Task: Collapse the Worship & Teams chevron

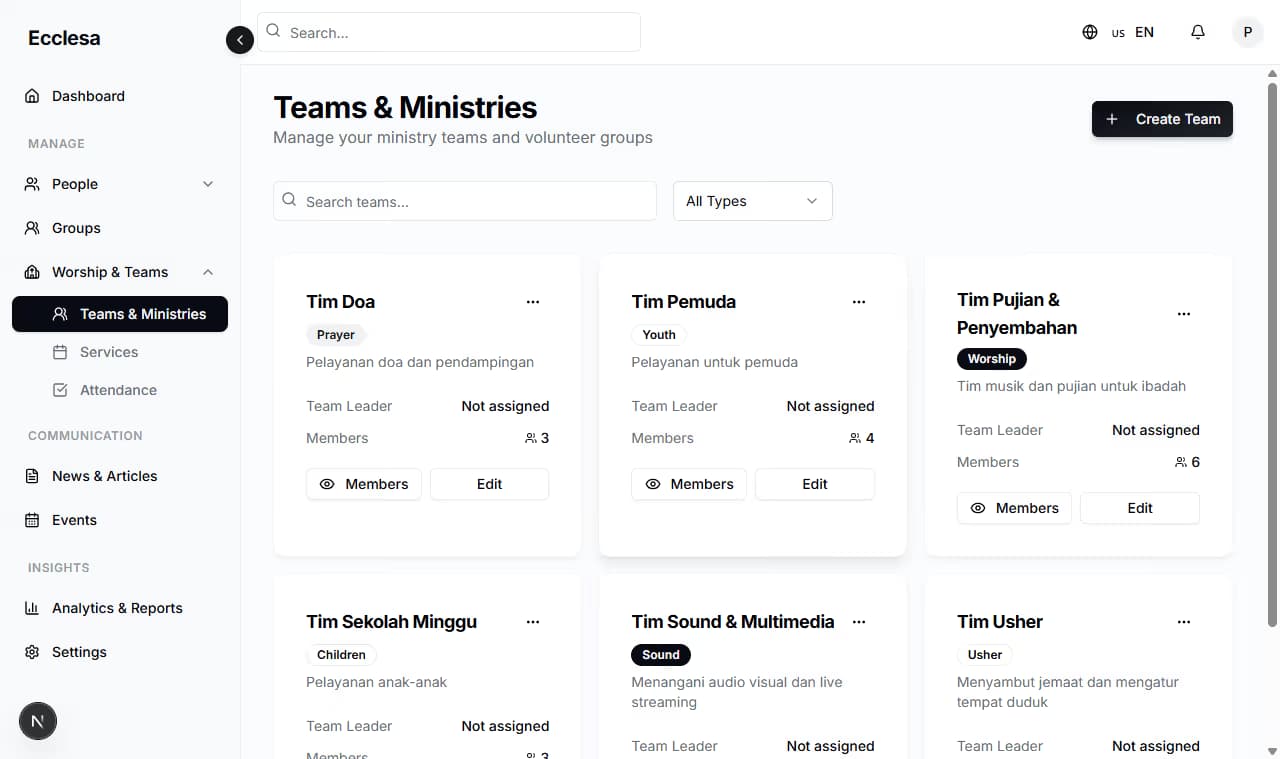Action: click(208, 272)
